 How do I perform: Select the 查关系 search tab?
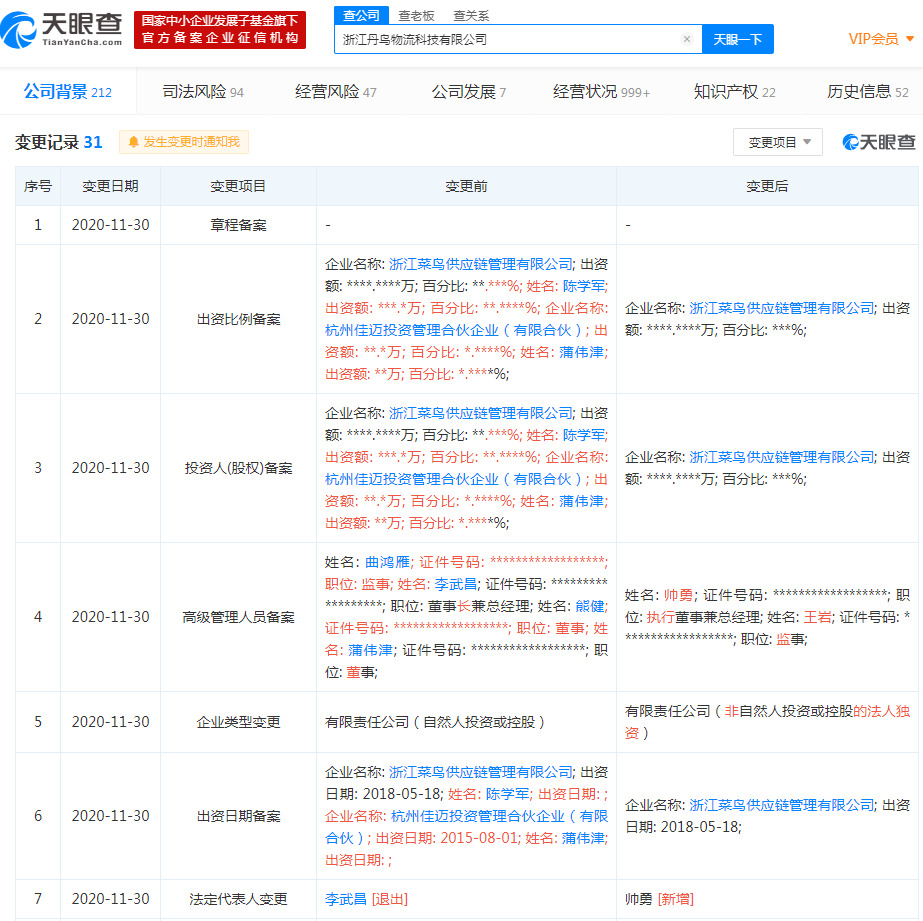(x=471, y=15)
